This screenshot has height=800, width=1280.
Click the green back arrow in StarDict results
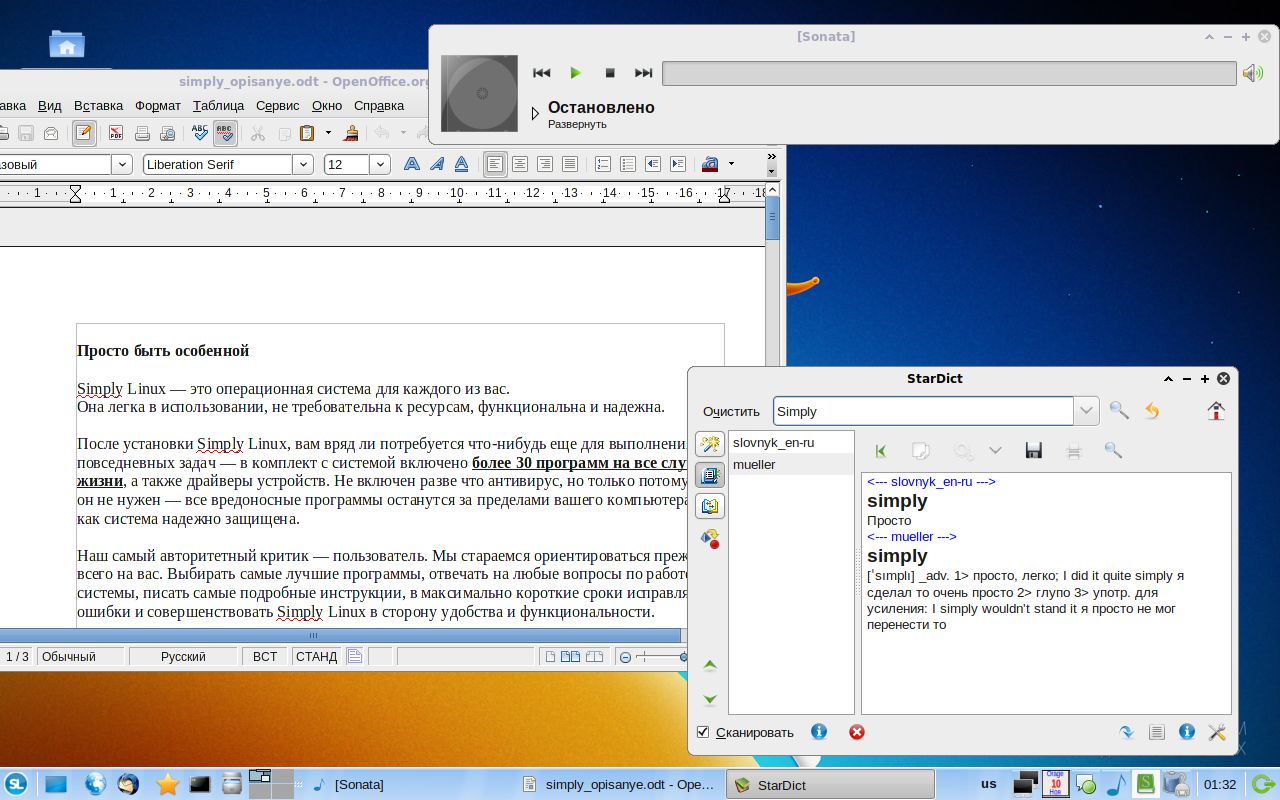pos(881,451)
